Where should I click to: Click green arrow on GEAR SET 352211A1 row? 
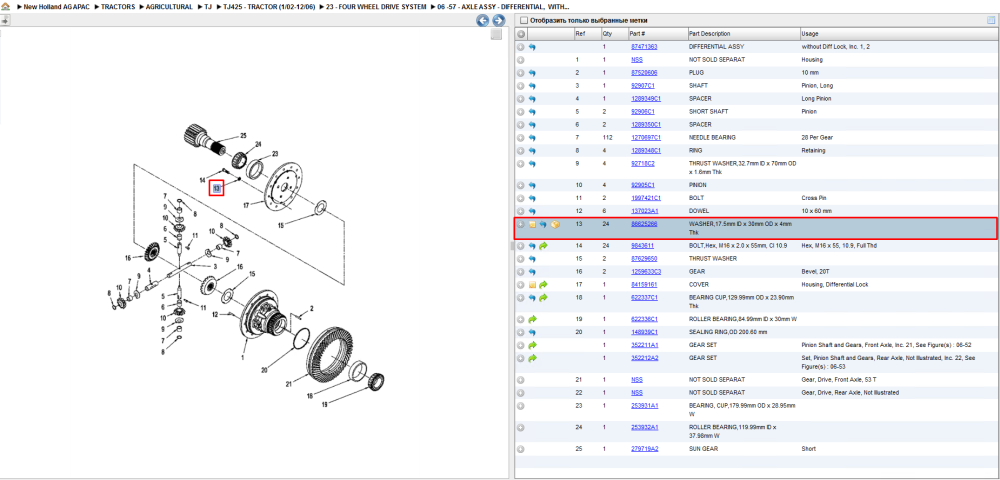pyautogui.click(x=533, y=345)
